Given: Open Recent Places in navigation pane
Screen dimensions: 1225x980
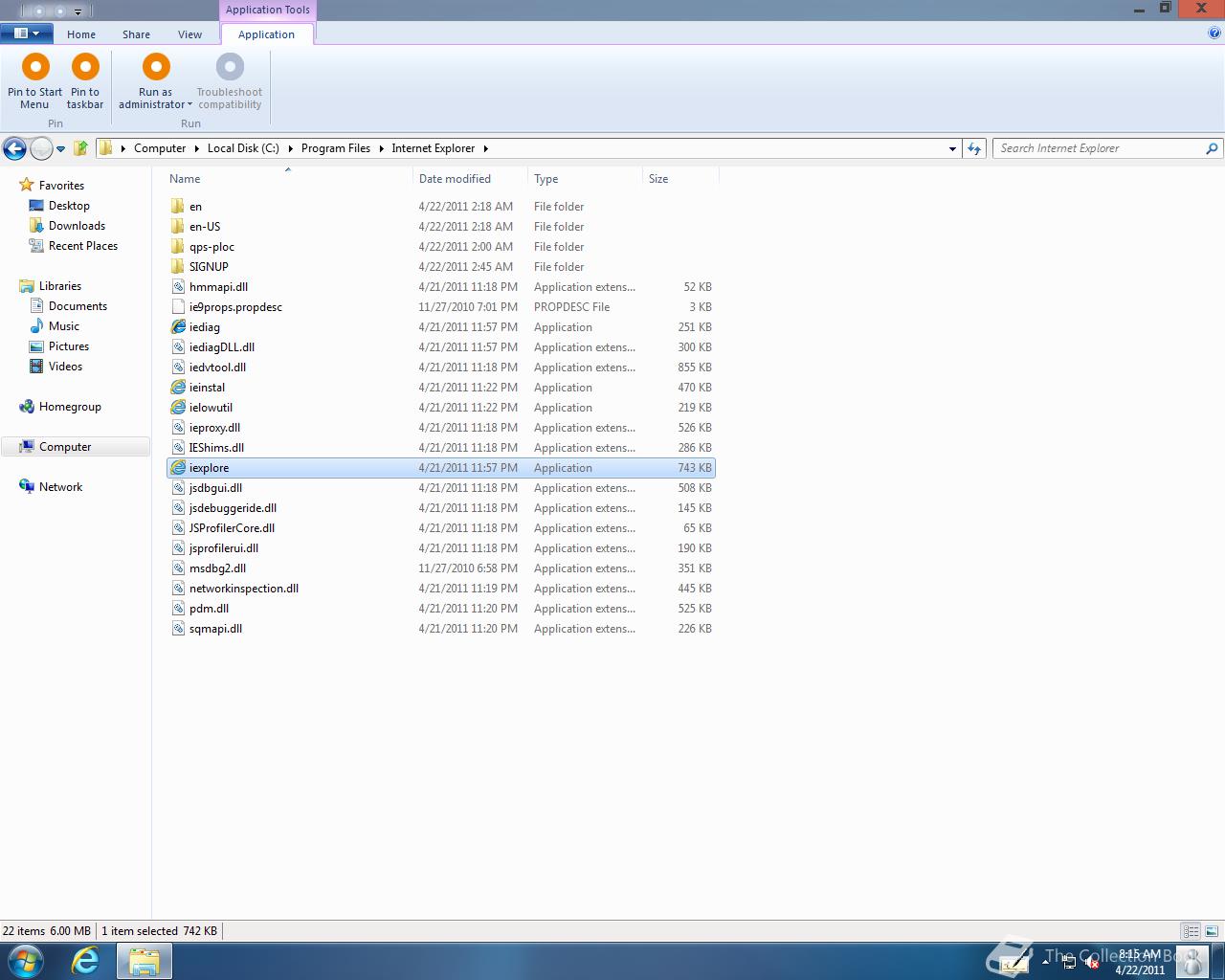Looking at the screenshot, I should 83,246.
